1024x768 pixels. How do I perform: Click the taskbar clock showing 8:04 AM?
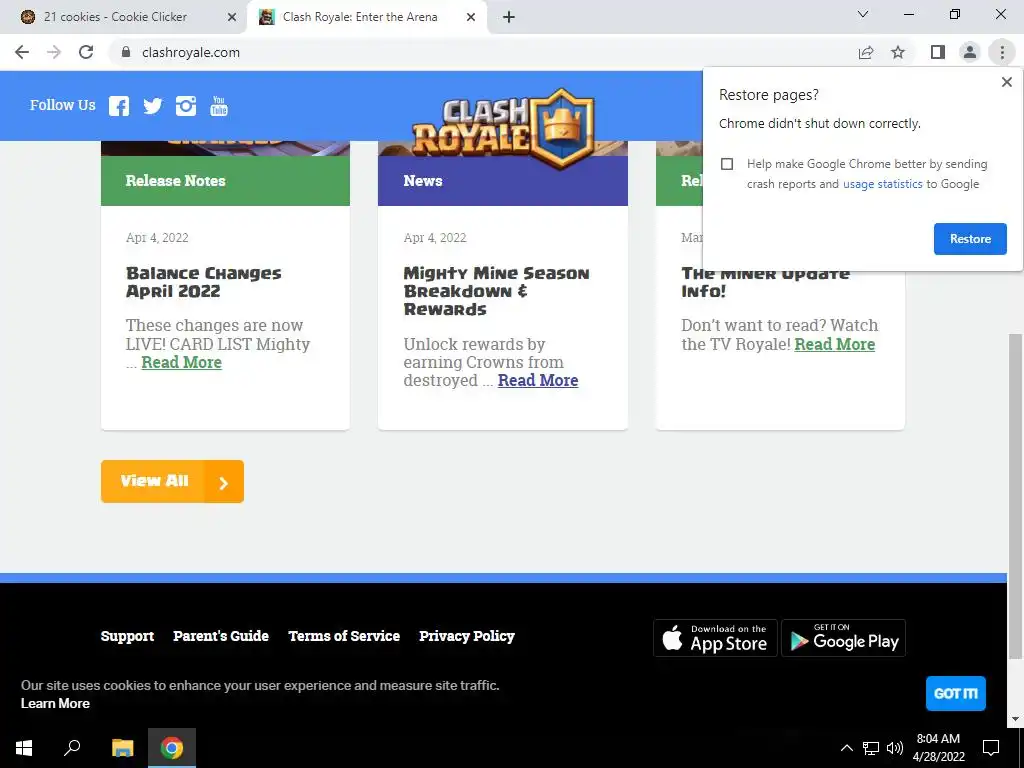938,748
